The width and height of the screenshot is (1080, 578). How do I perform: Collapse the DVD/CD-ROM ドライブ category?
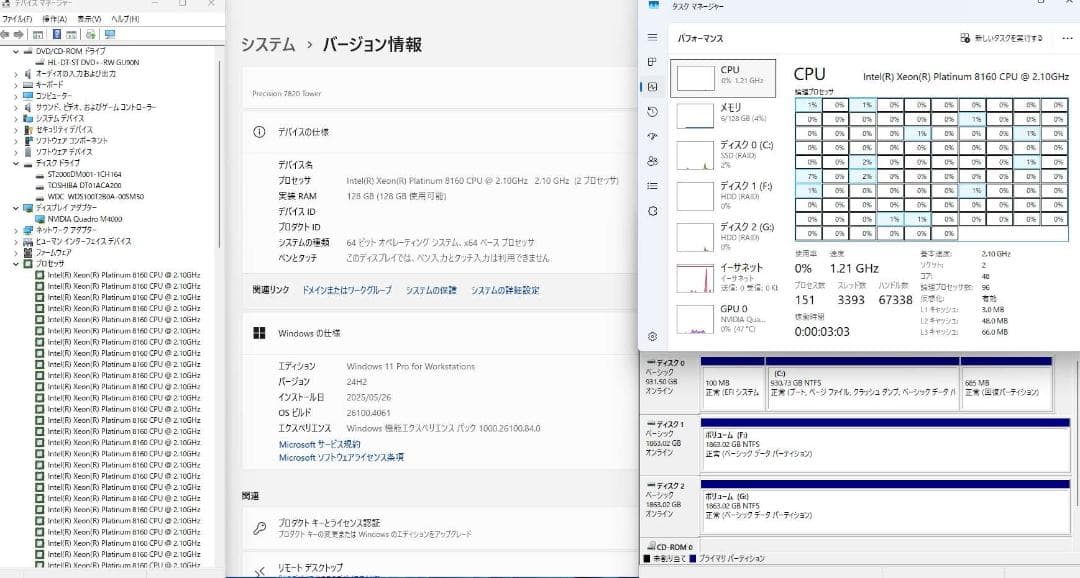14,50
